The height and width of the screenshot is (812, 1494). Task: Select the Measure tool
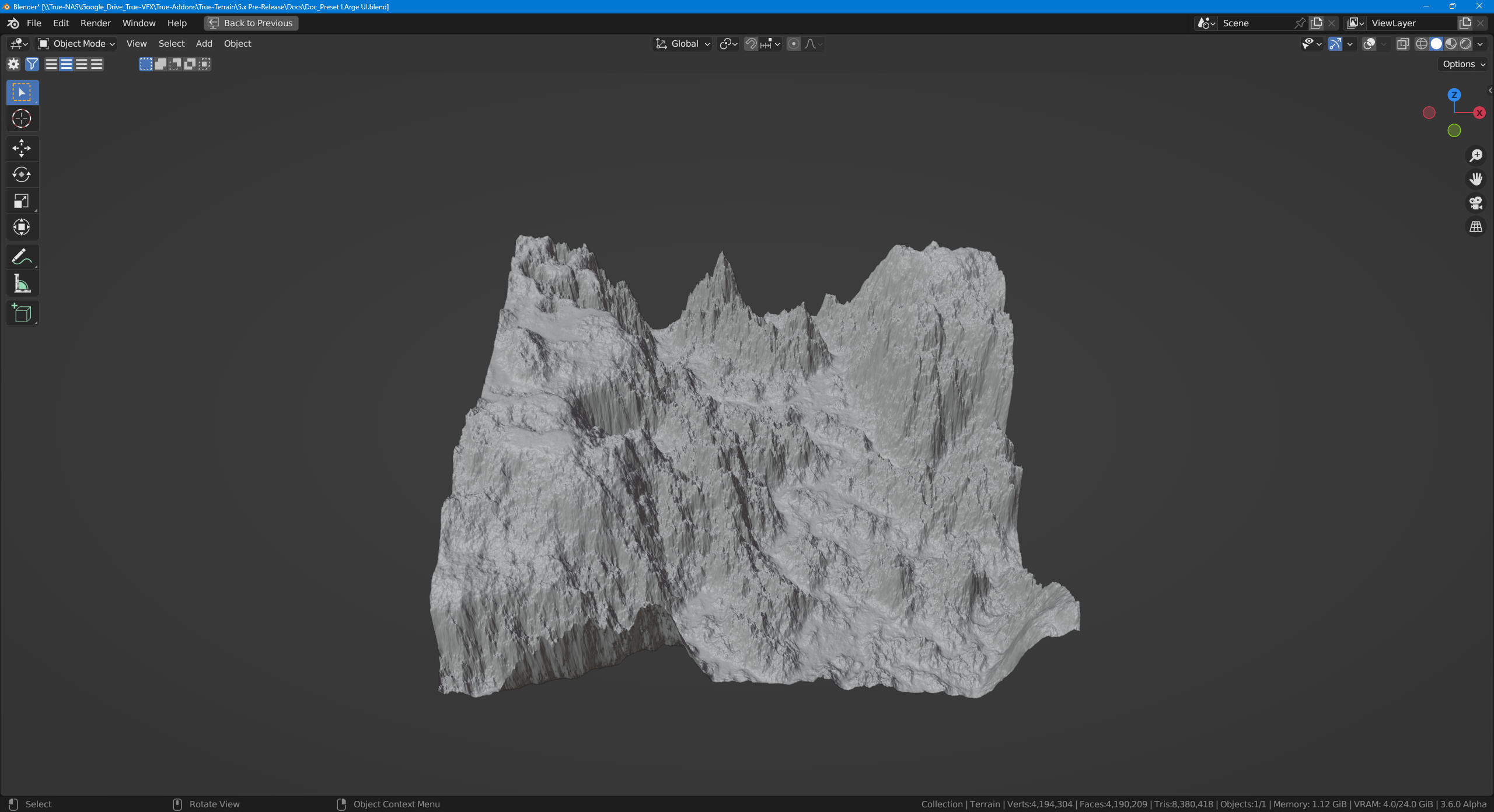click(x=22, y=284)
